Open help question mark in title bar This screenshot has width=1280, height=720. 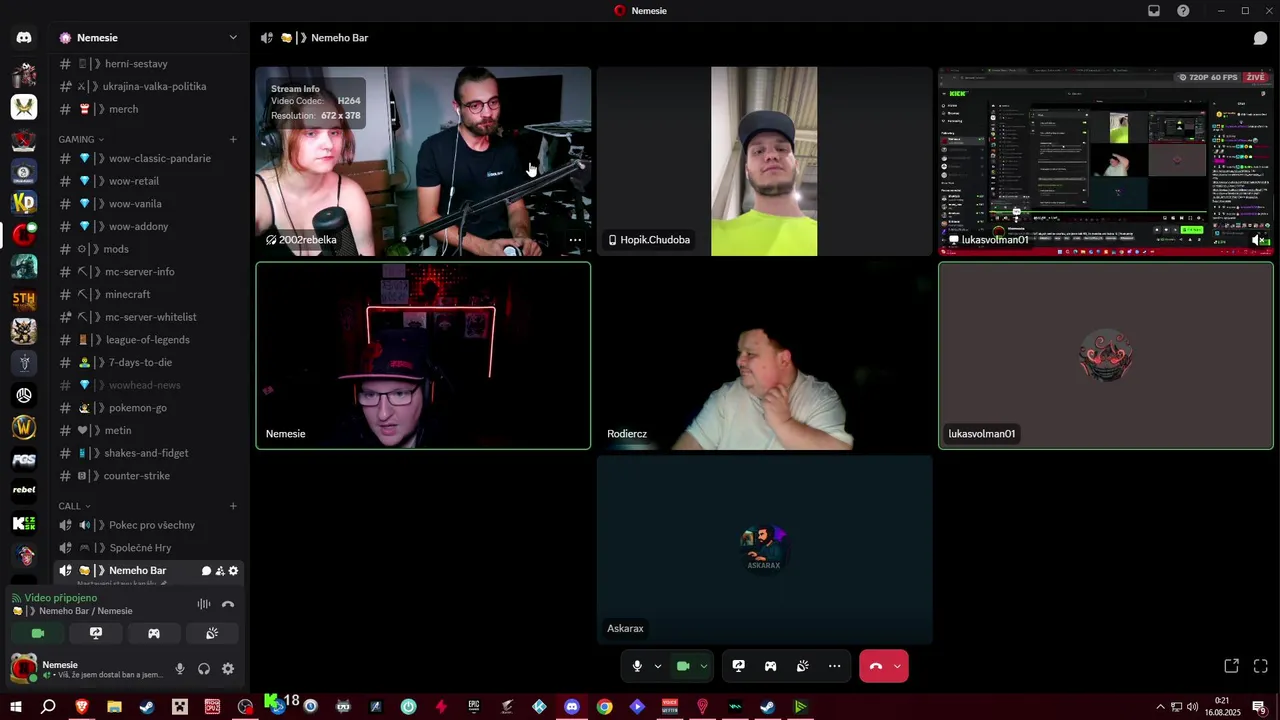click(x=1184, y=11)
